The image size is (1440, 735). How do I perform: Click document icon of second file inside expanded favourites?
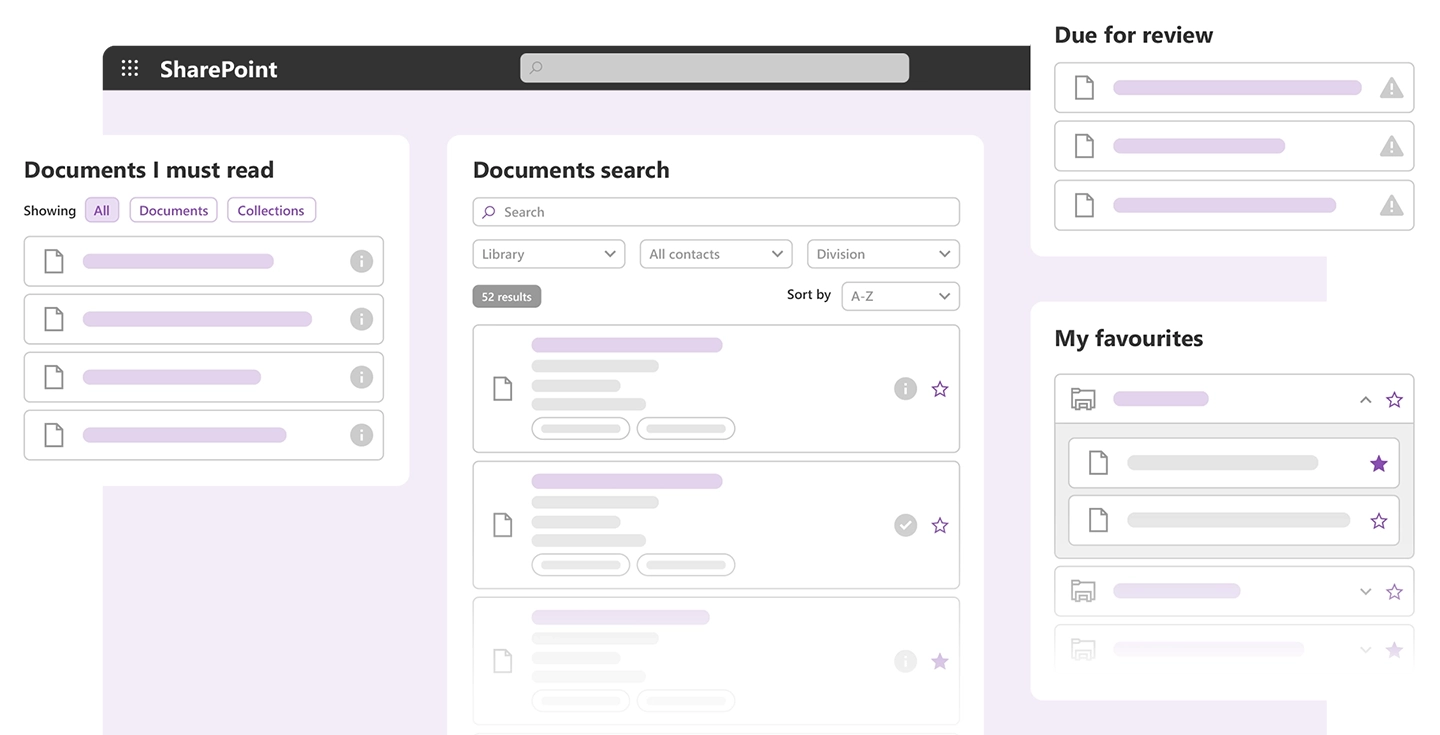(x=1098, y=521)
